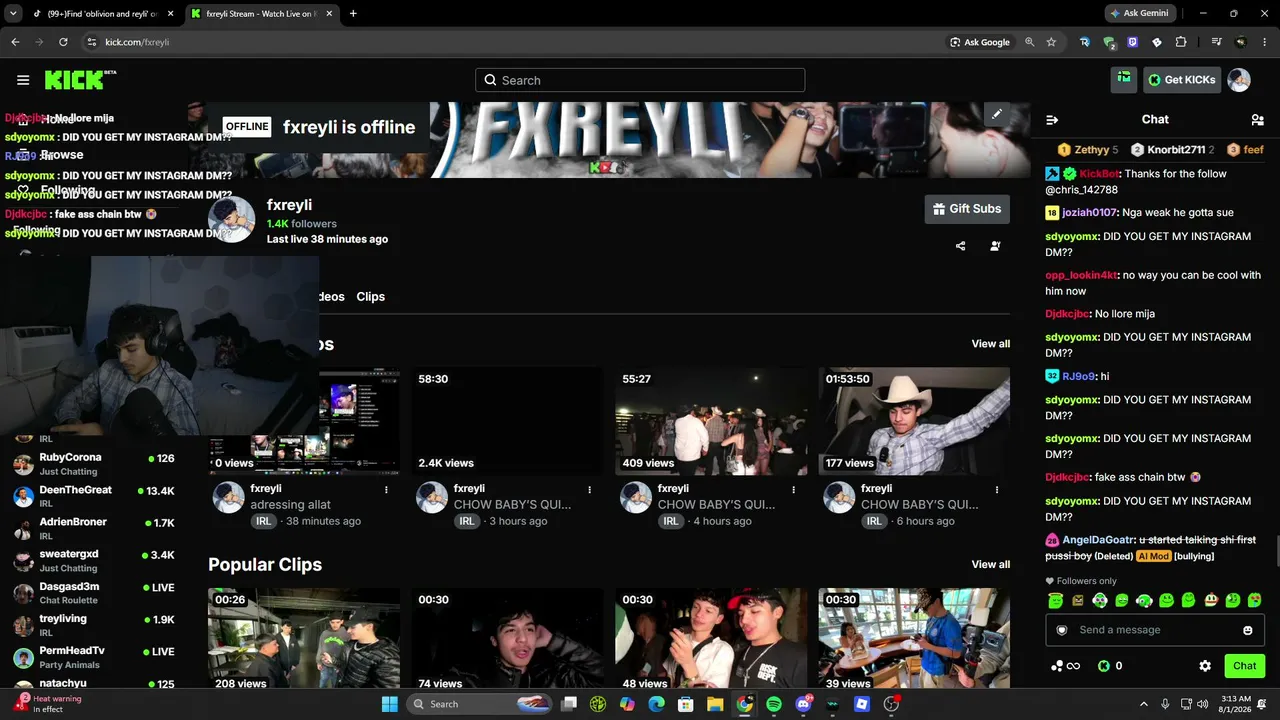This screenshot has height=720, width=1280.
Task: Close the fxreyli Stream tab
Action: coord(328,14)
